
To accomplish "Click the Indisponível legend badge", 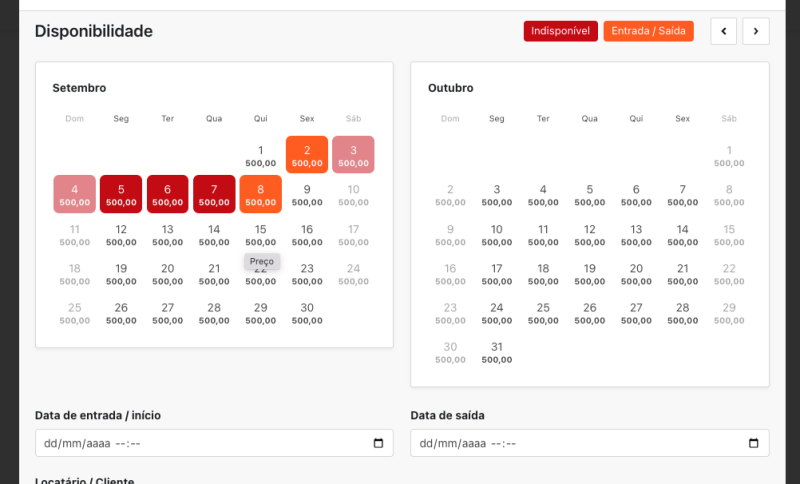I will (560, 31).
